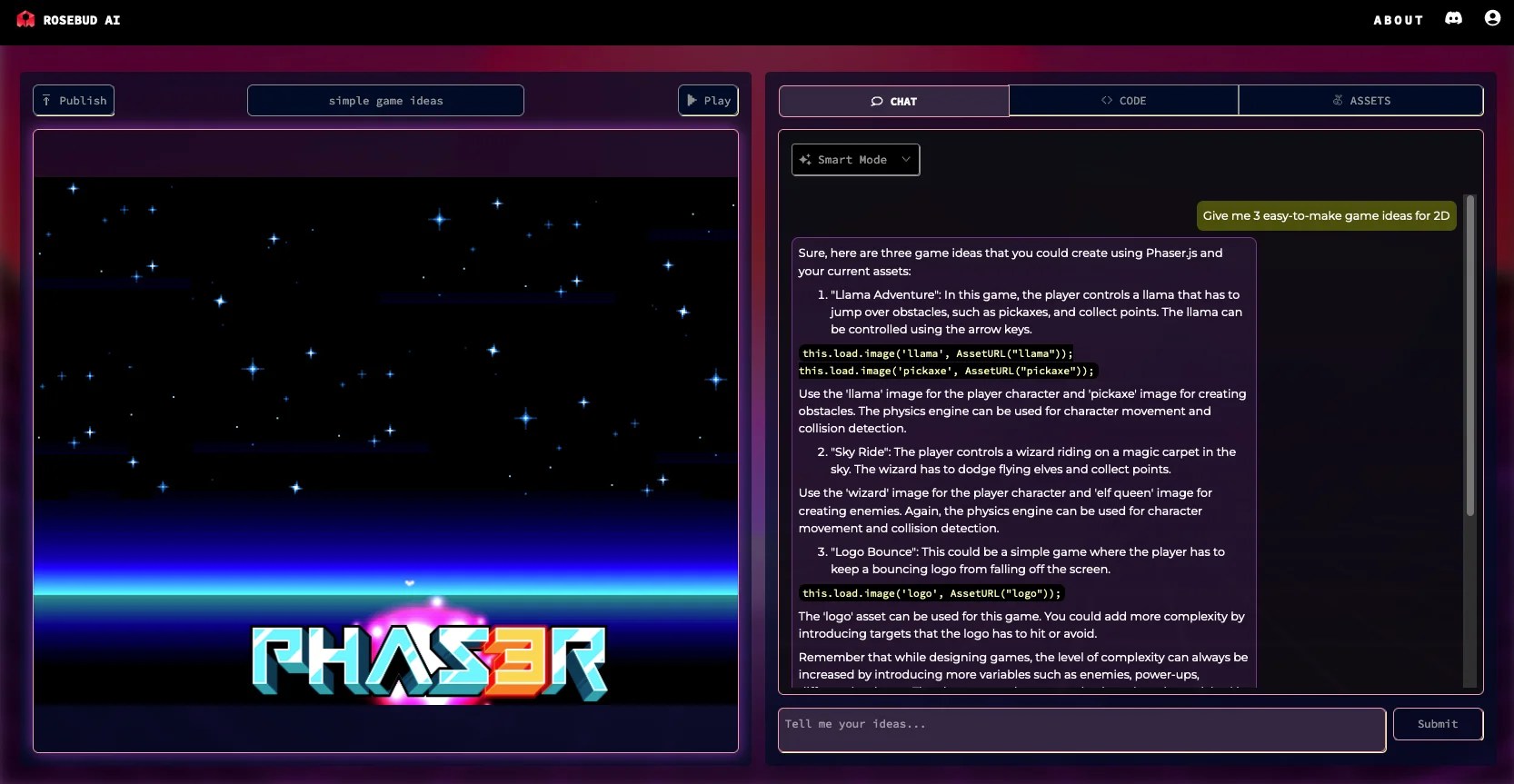
Task: Click the "Llama Adventure" idea text
Action: pyautogui.click(x=1034, y=312)
